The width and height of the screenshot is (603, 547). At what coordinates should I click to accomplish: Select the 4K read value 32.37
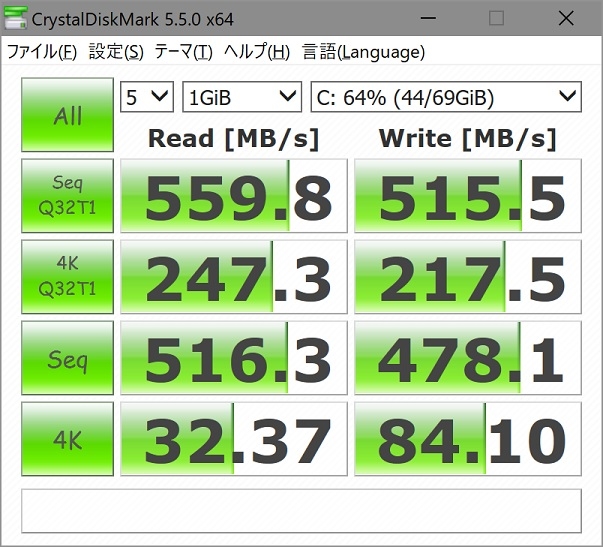tap(234, 439)
